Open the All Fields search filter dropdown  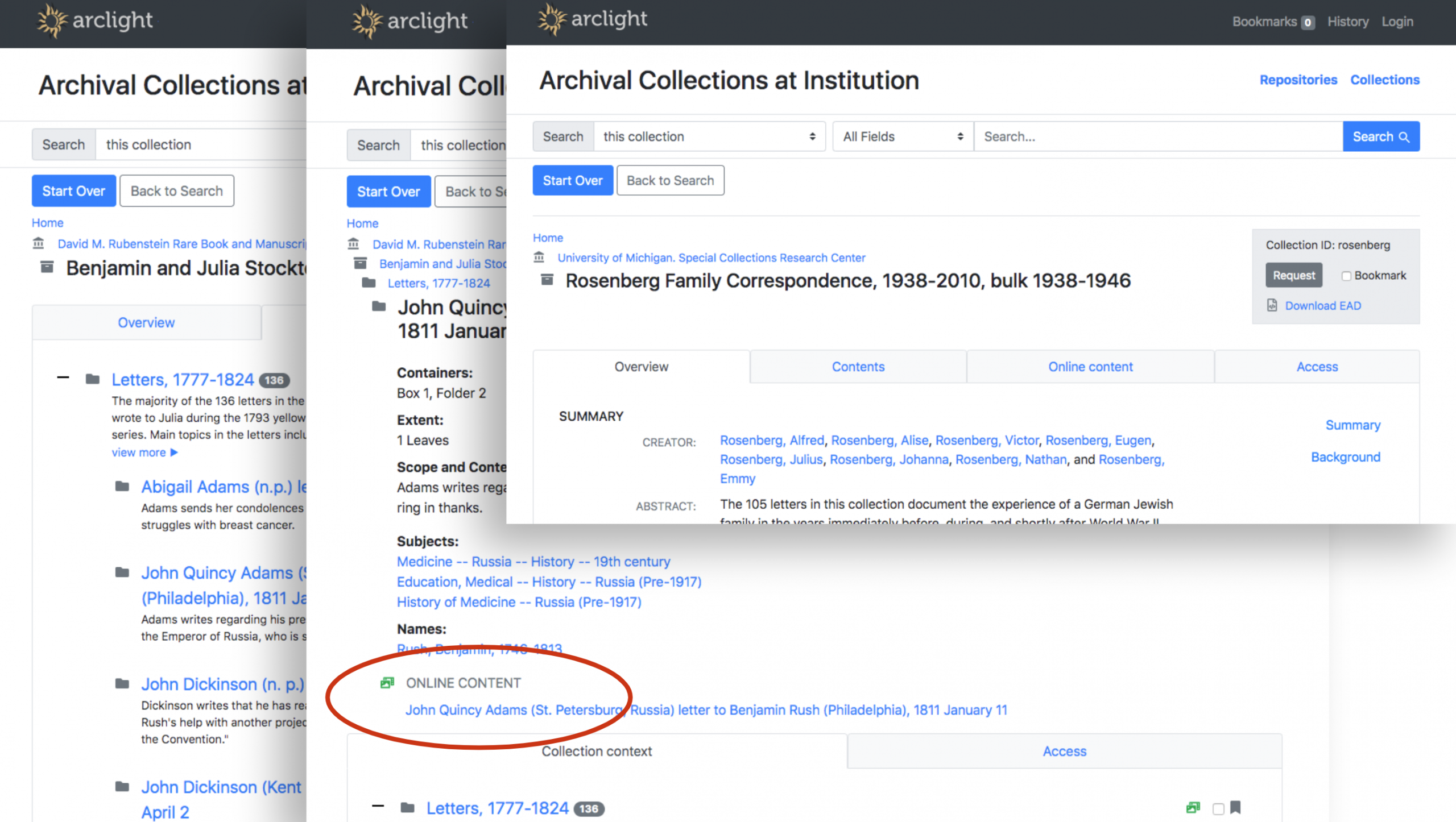(898, 136)
